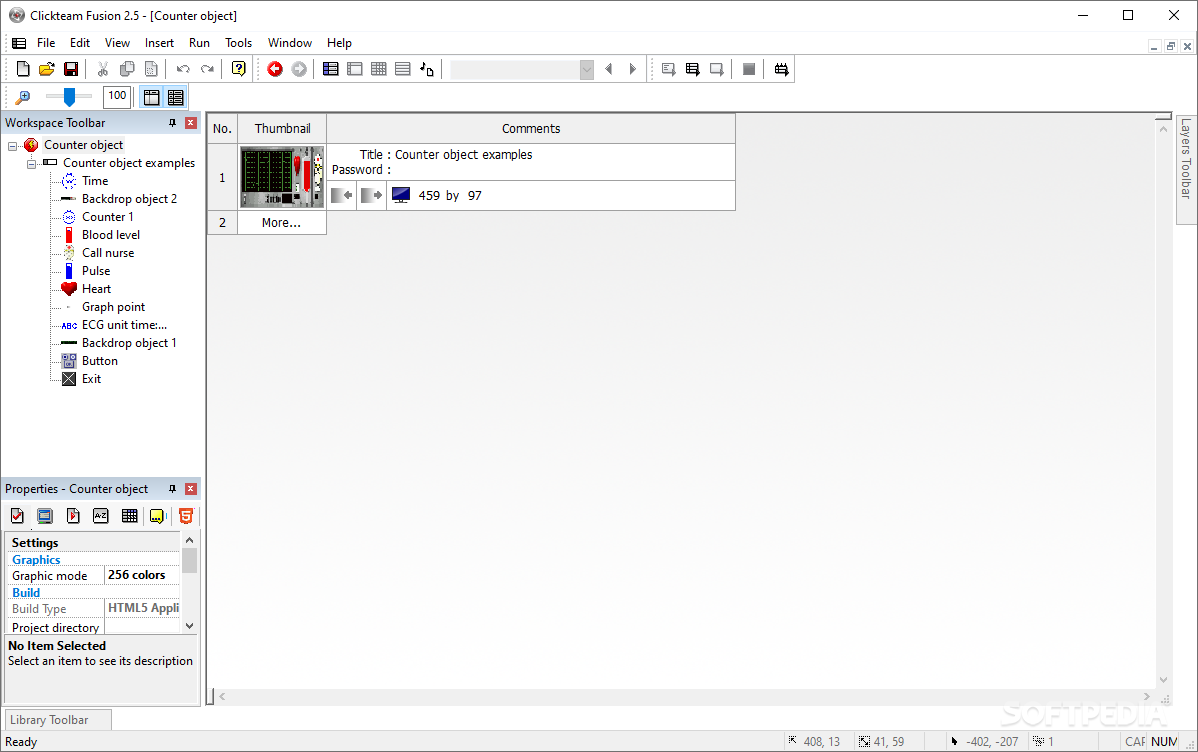
Task: Open the View menu
Action: 117,43
